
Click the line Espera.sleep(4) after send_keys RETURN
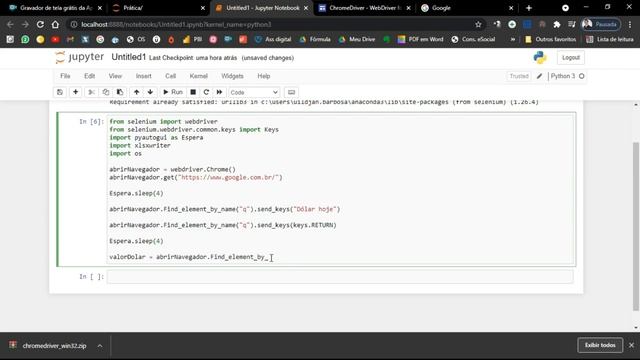click(x=136, y=241)
